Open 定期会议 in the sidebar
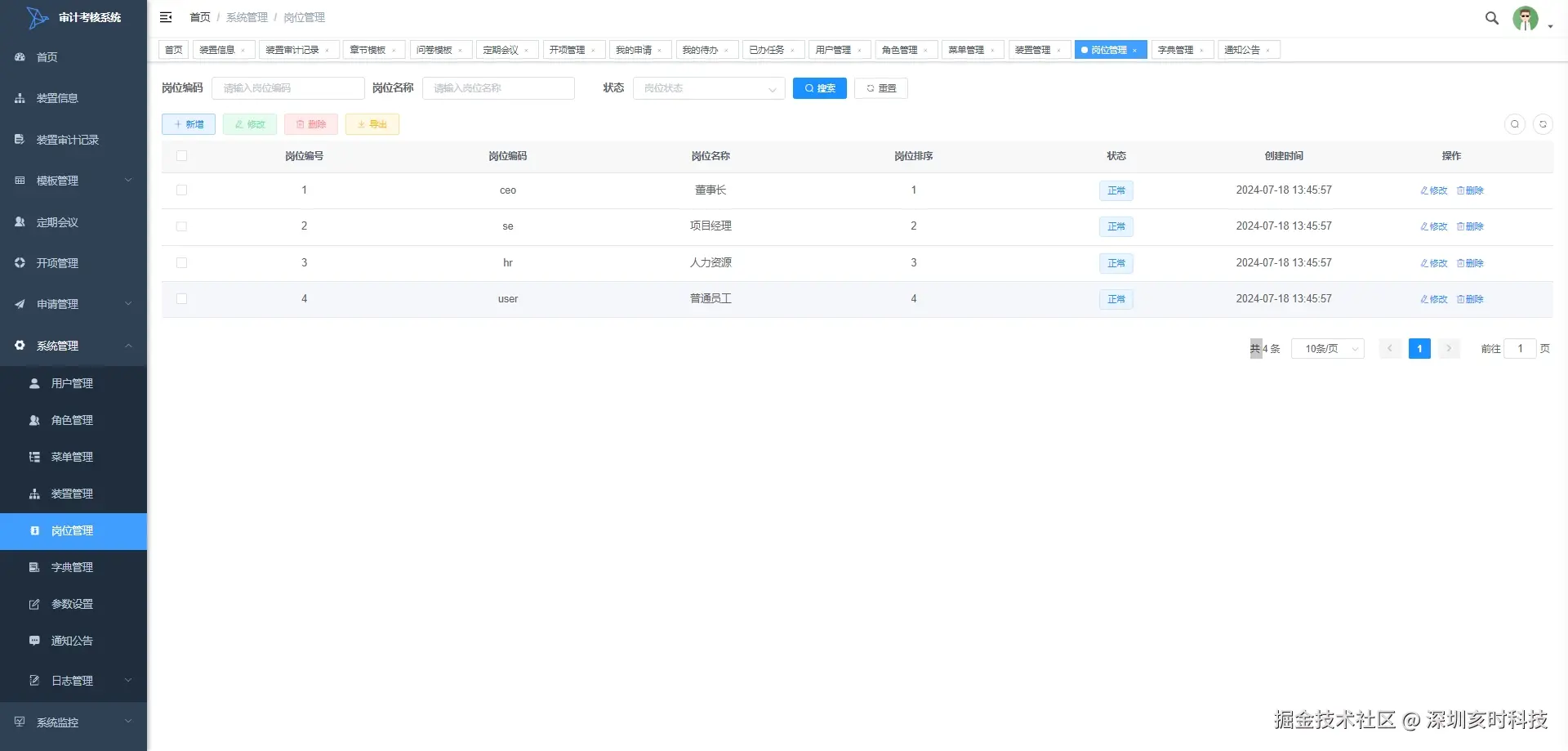The width and height of the screenshot is (1568, 751). [73, 222]
